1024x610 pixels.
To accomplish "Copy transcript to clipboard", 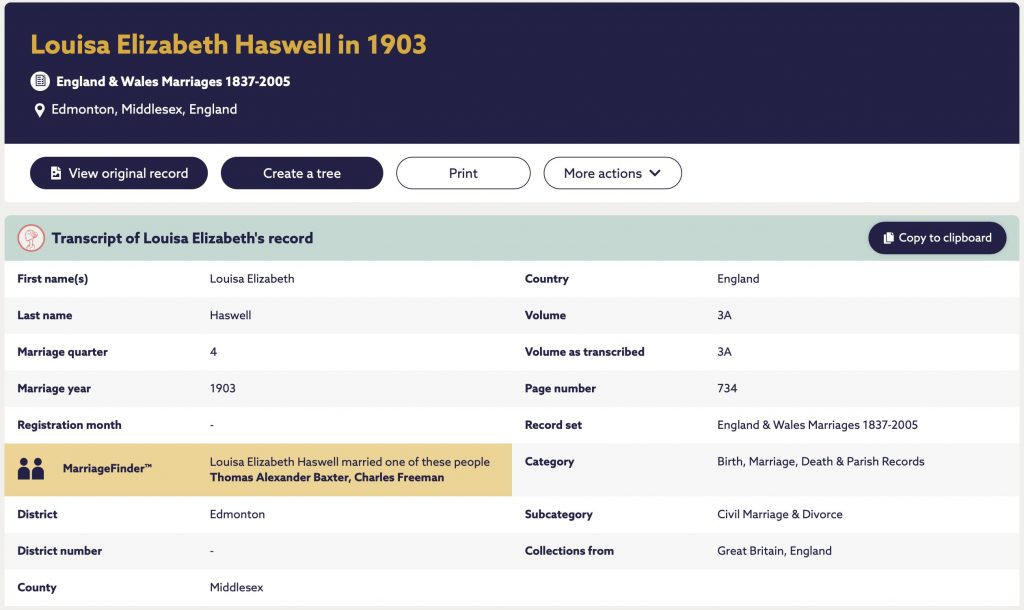I will [937, 238].
